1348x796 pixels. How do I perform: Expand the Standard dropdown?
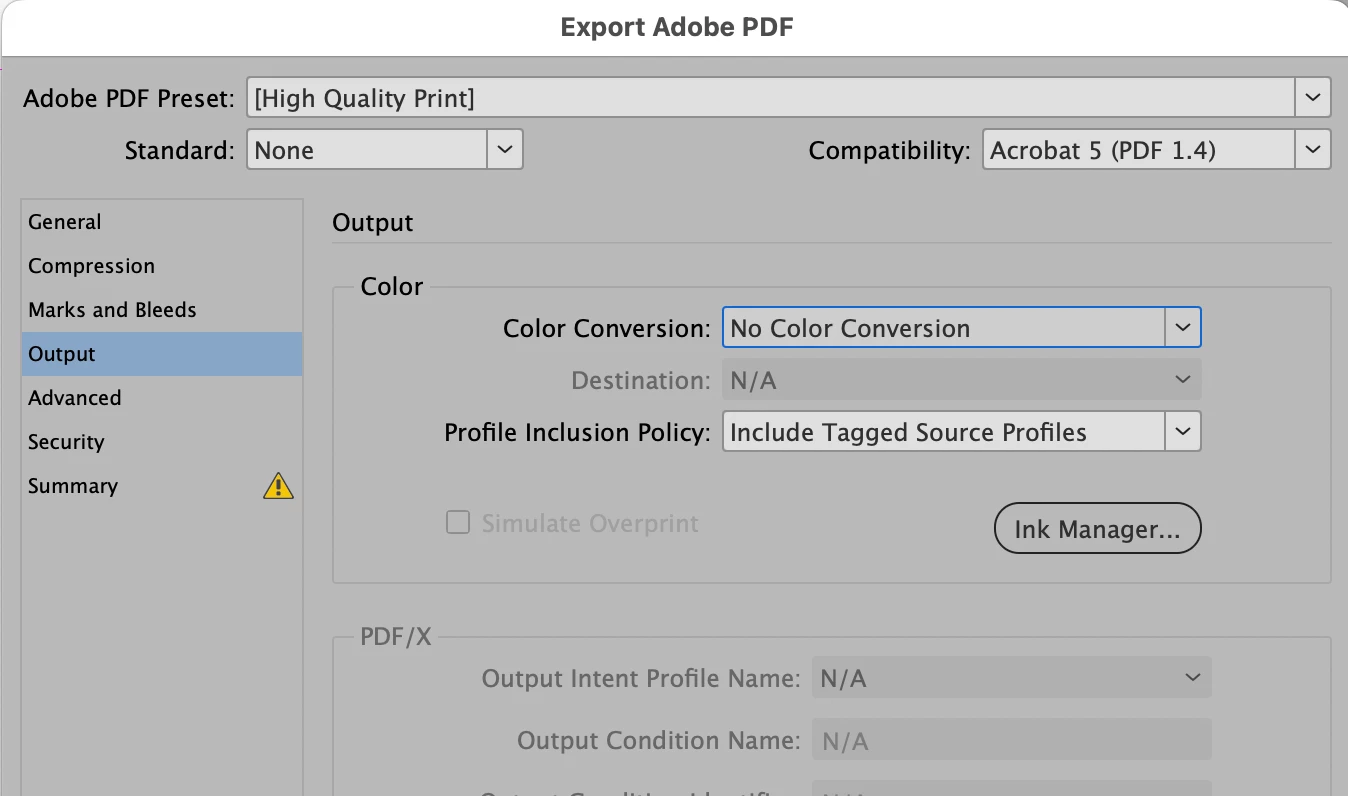[505, 150]
